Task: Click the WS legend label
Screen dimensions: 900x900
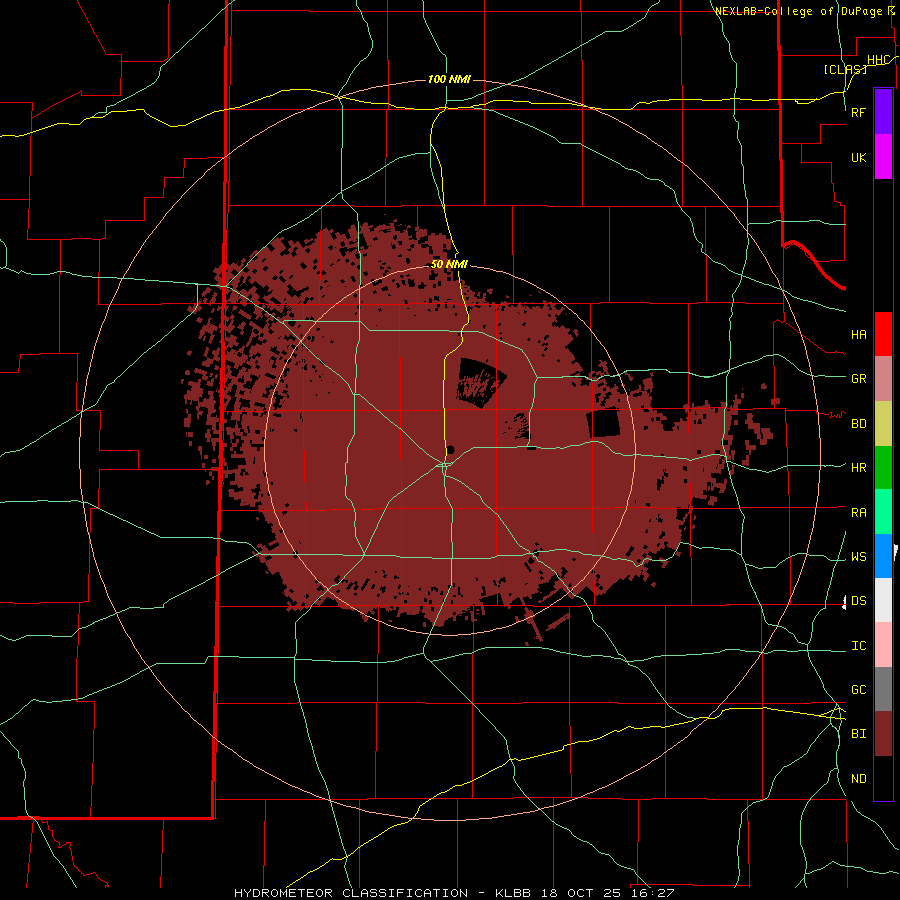Action: [859, 557]
